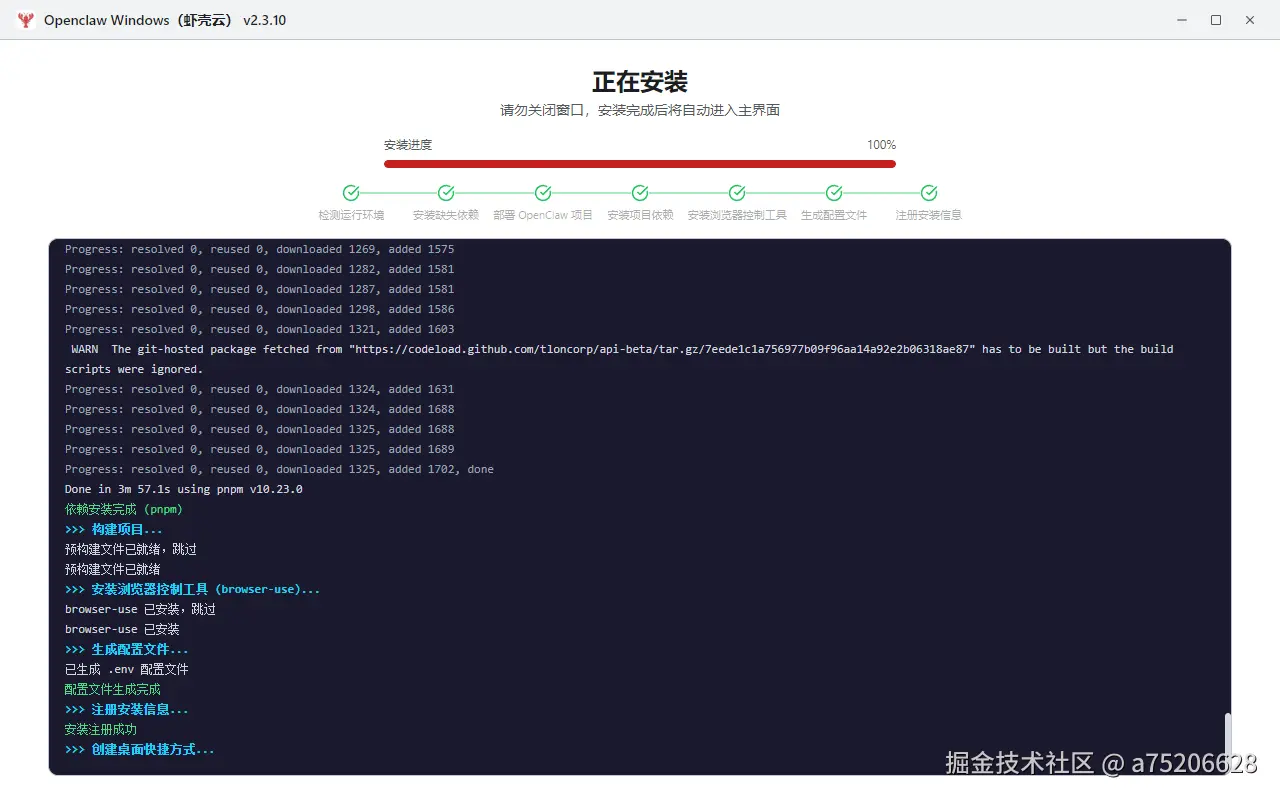Click the red installation progress bar
The height and width of the screenshot is (800, 1280).
click(640, 164)
